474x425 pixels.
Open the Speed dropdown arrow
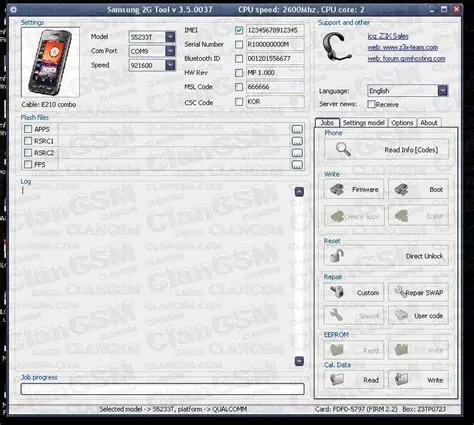170,65
